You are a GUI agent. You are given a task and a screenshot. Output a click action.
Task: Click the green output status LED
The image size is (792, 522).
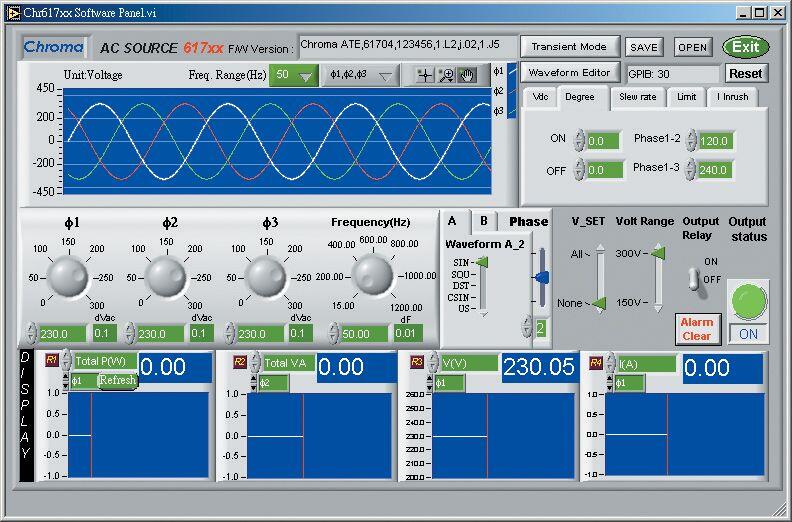coord(747,301)
